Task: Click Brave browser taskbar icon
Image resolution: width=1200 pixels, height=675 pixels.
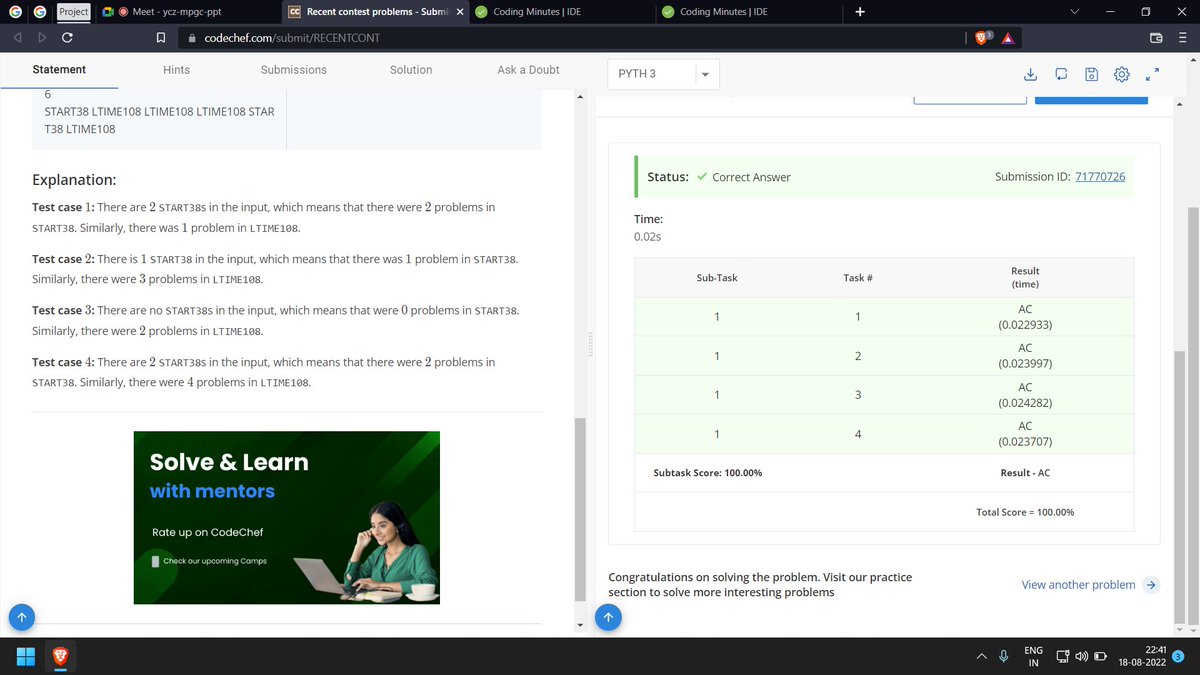Action: coord(61,657)
